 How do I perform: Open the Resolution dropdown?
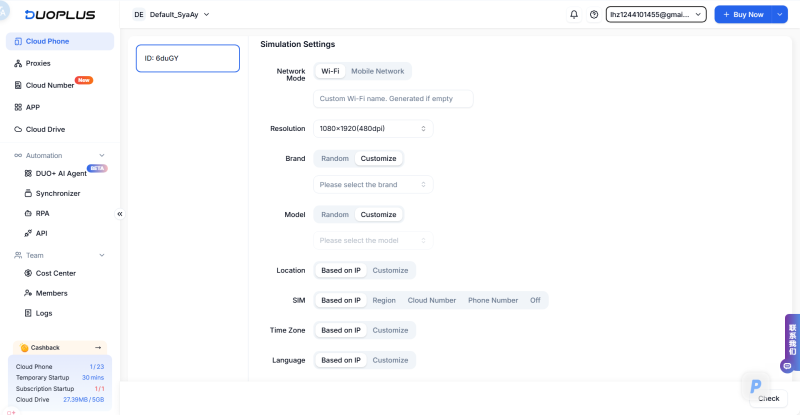point(373,129)
